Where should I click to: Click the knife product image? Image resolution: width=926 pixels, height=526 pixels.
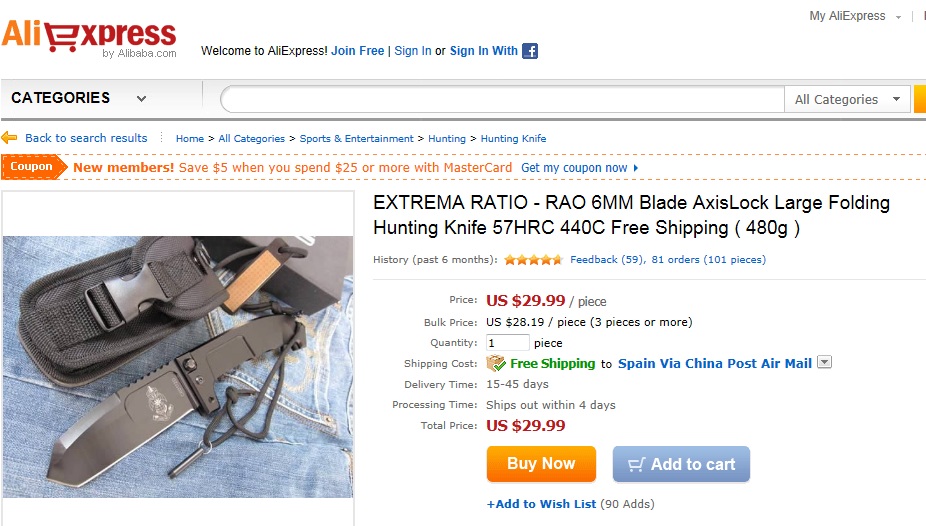point(178,366)
